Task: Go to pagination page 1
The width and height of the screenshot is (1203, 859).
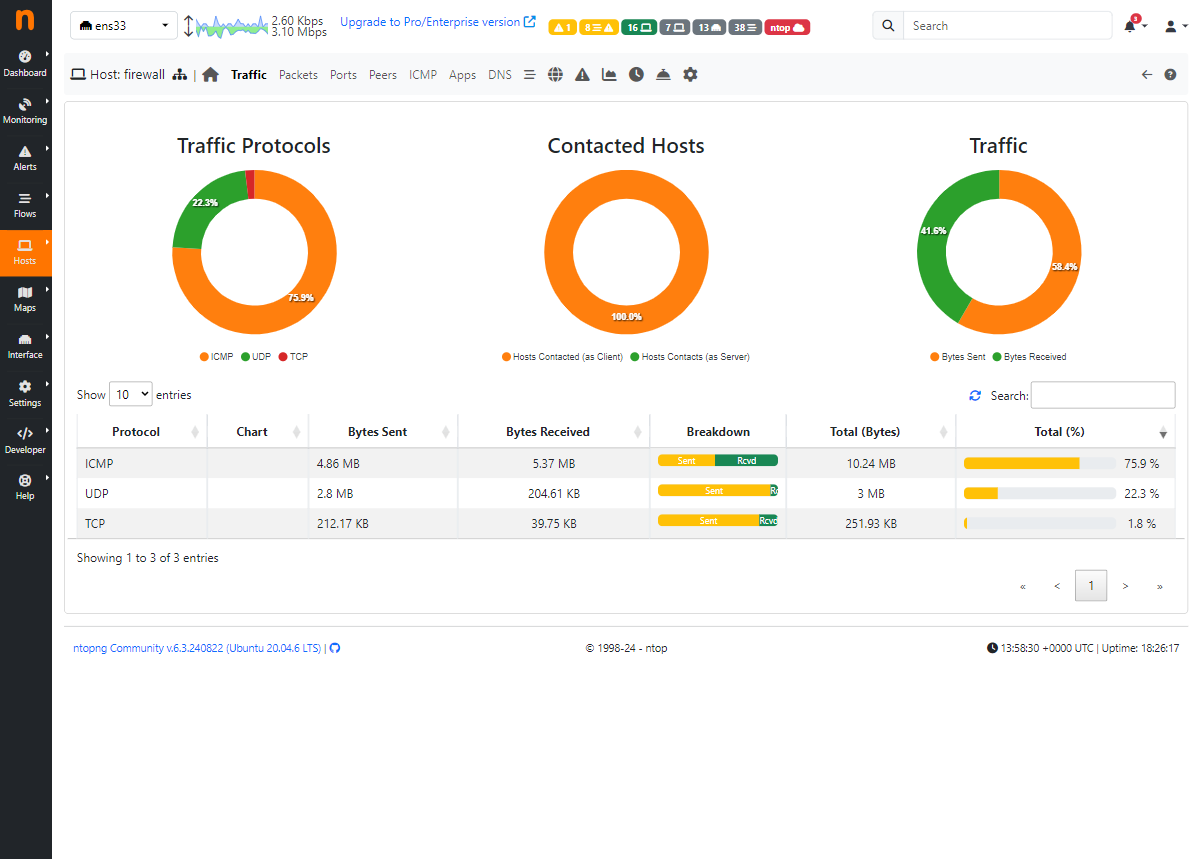Action: click(1091, 586)
